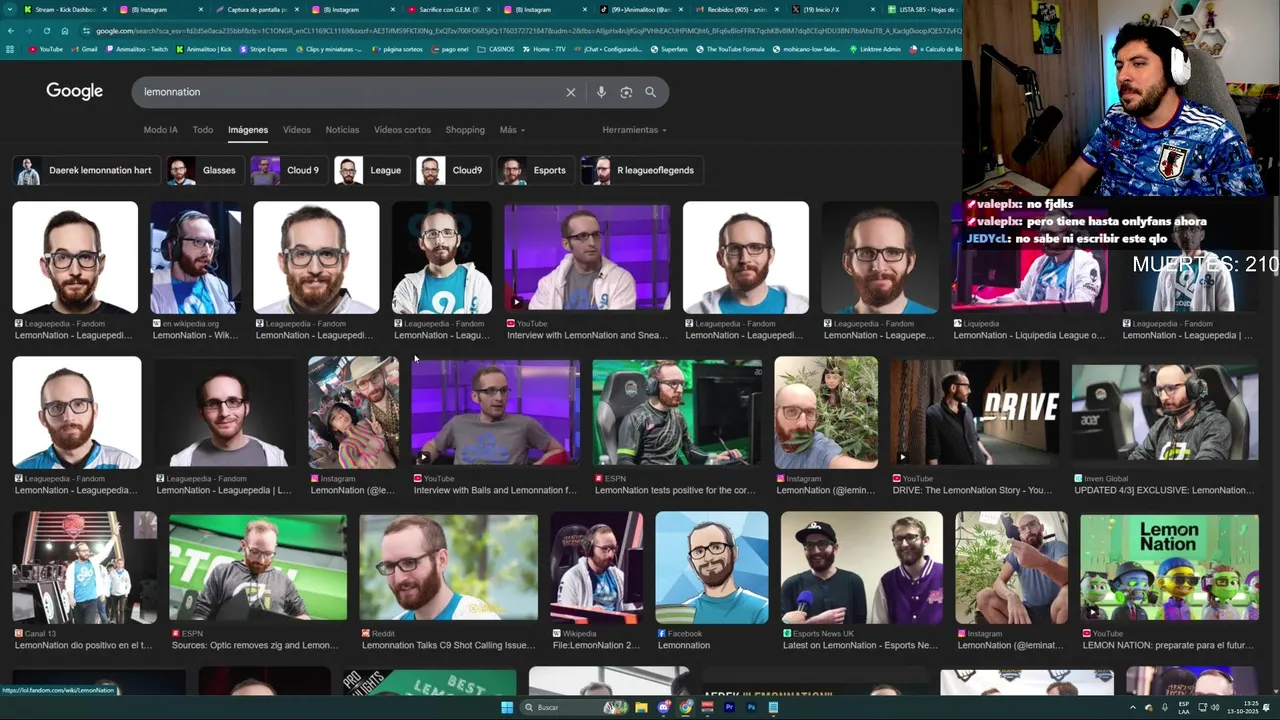The image size is (1280, 720).
Task: Switch to the Videos tab
Action: (x=297, y=130)
